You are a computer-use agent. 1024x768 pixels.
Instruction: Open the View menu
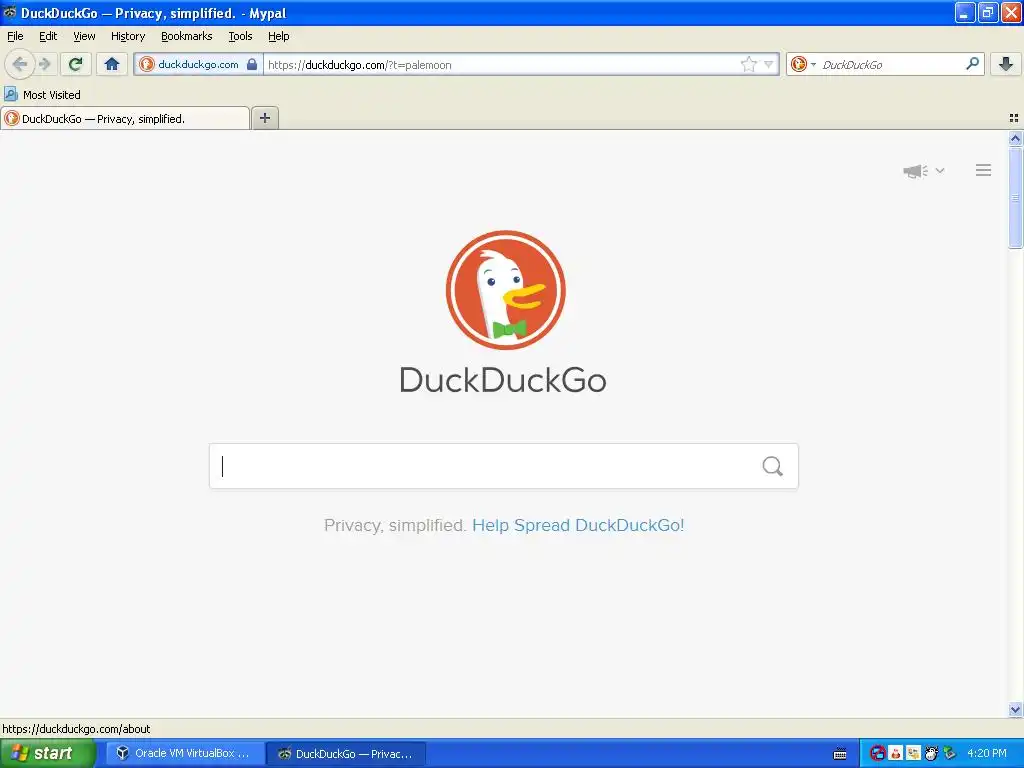click(84, 36)
